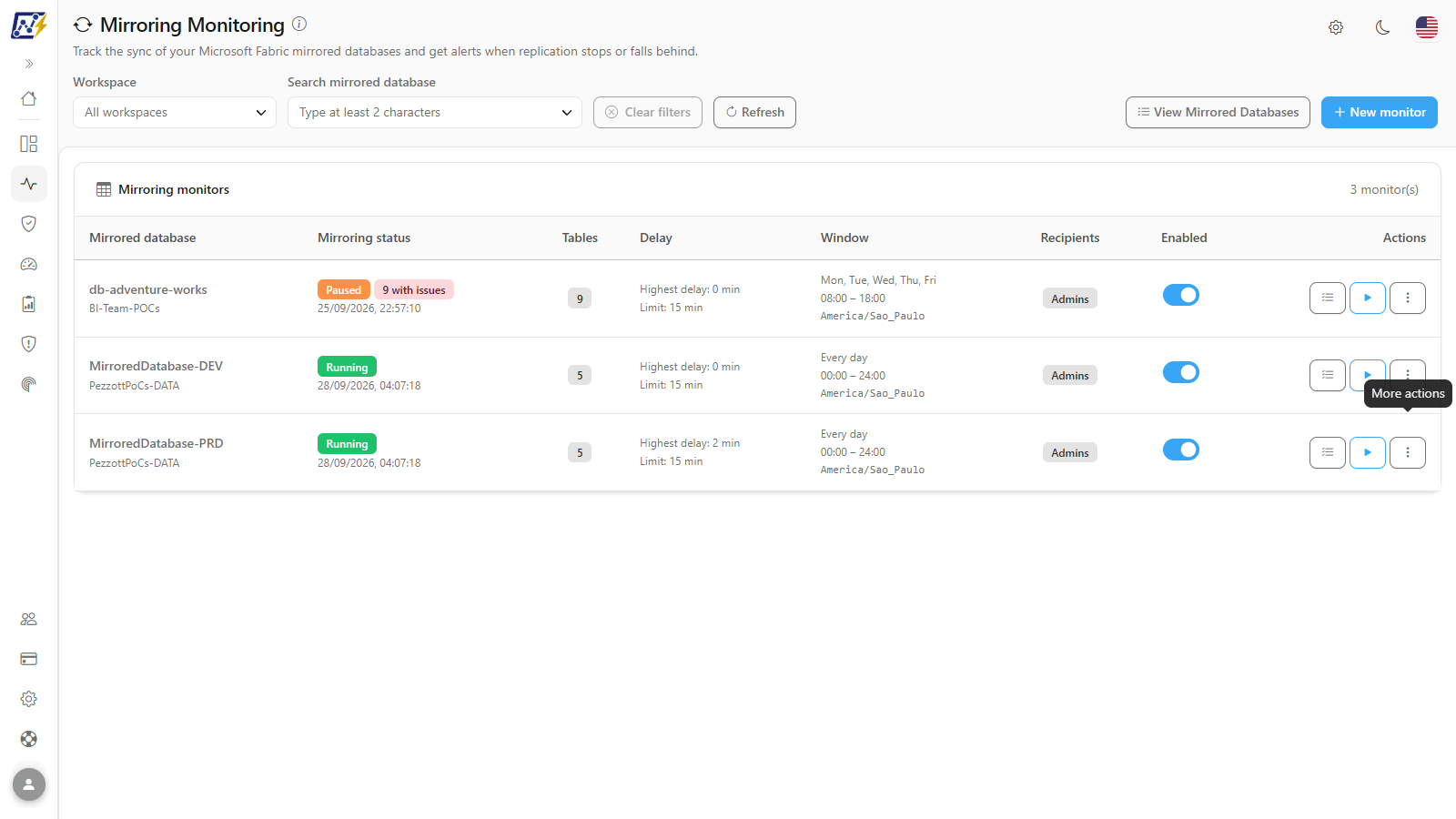Image resolution: width=1456 pixels, height=819 pixels.
Task: Open the report chart icon in sidebar
Action: pos(29,304)
